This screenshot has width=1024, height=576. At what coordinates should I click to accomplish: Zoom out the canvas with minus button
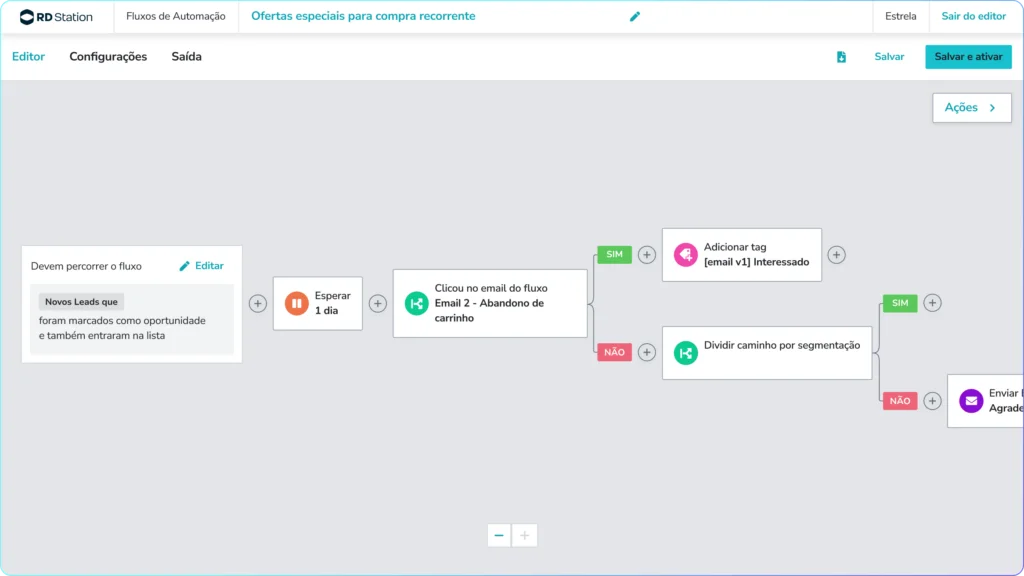coord(499,536)
